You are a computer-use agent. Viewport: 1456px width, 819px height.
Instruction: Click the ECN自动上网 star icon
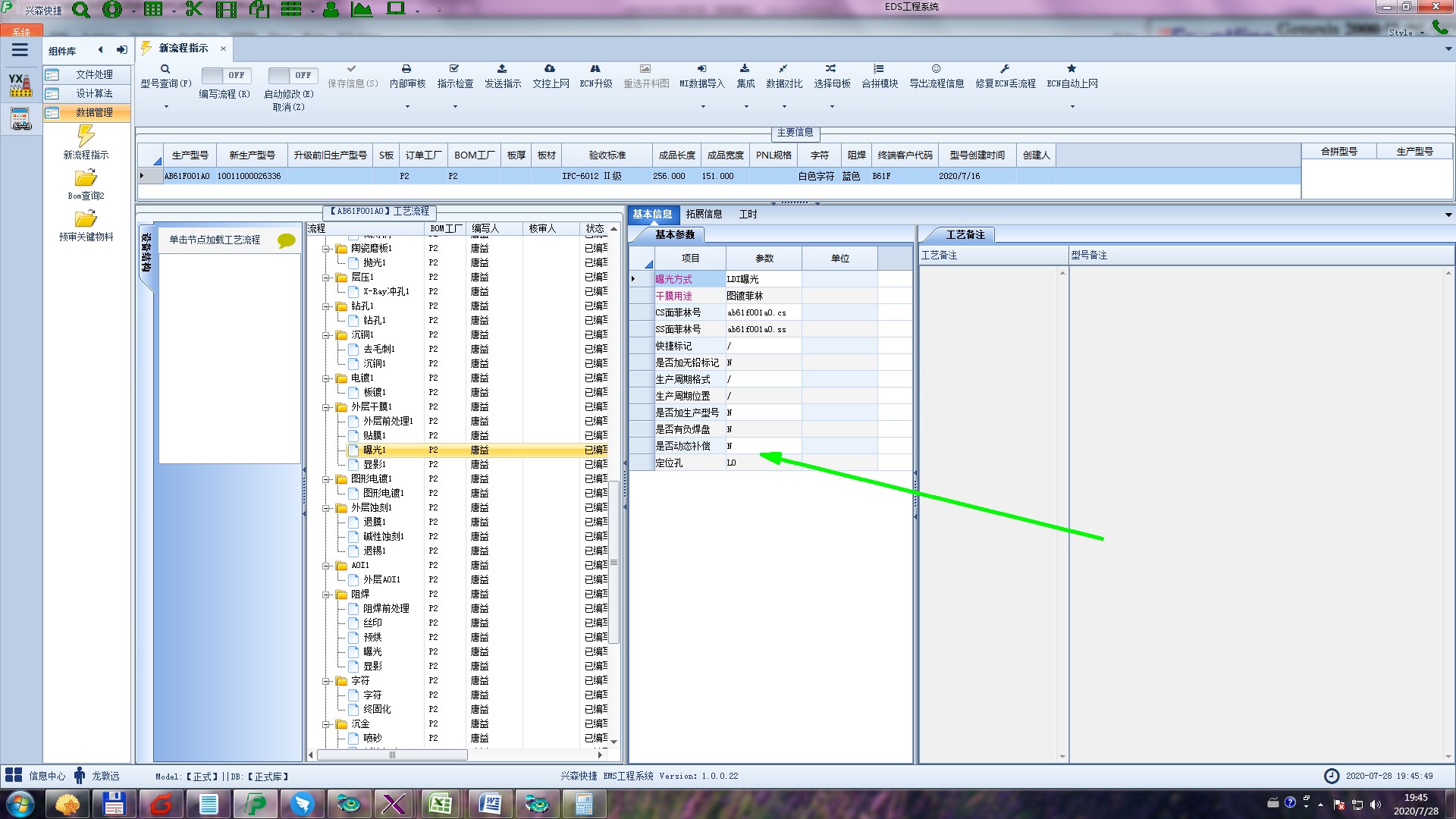click(1072, 69)
